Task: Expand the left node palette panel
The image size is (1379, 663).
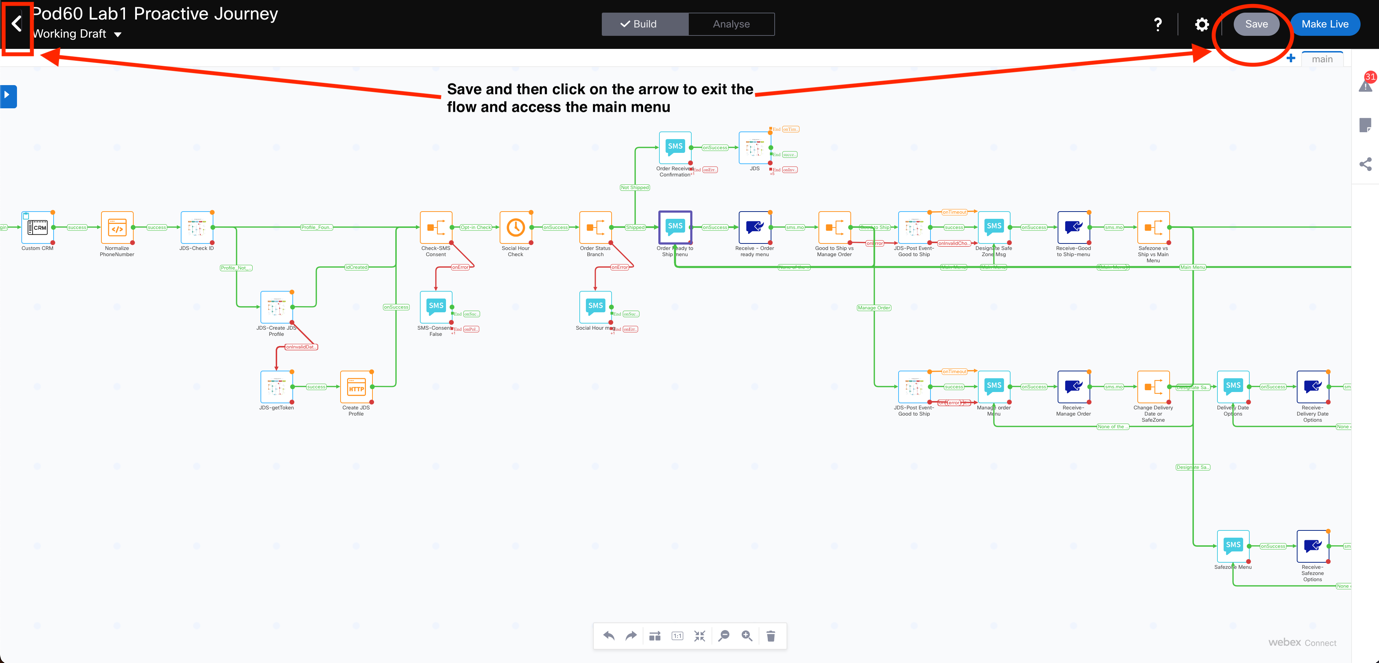Action: tap(8, 96)
